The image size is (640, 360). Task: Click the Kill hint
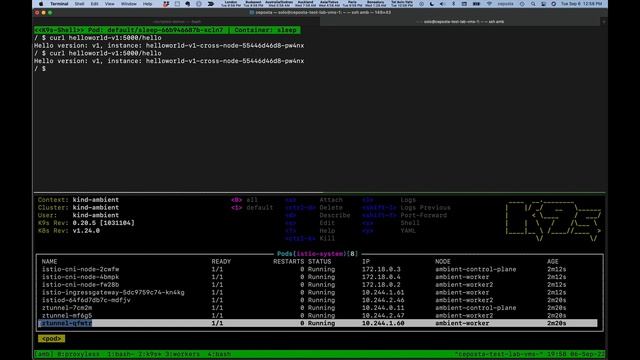(327, 238)
